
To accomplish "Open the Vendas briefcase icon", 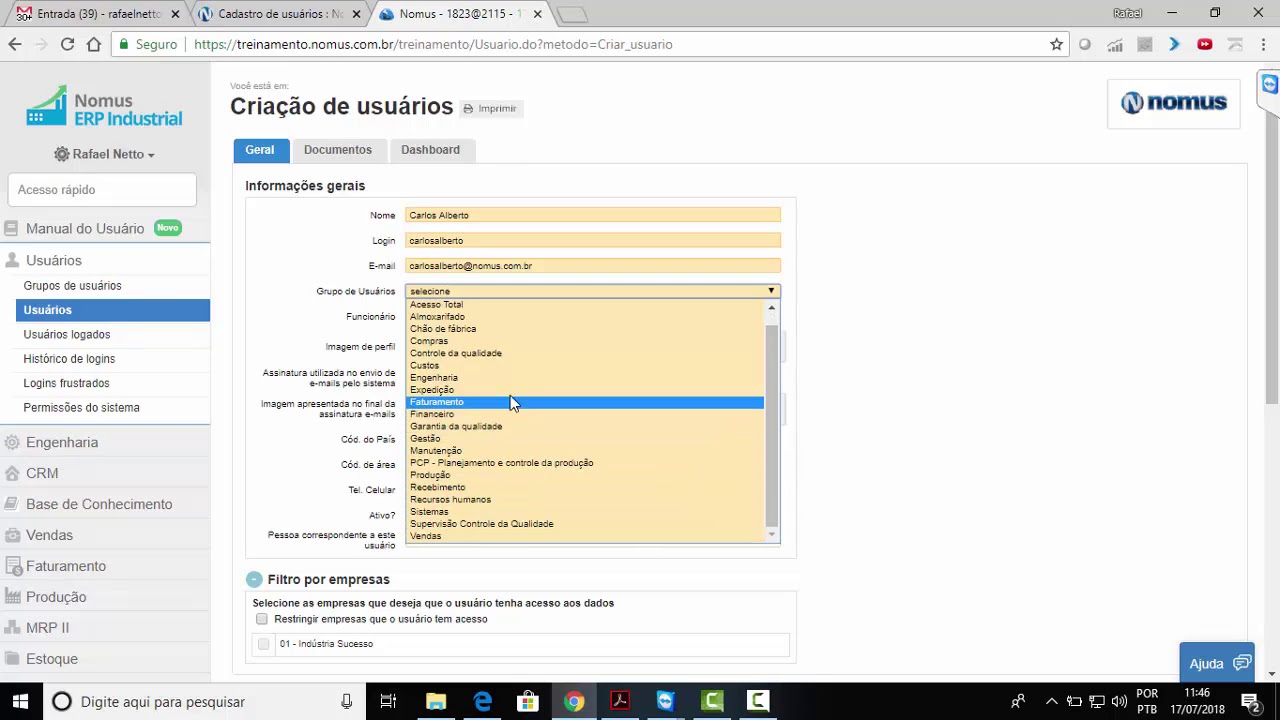I will click(x=12, y=535).
